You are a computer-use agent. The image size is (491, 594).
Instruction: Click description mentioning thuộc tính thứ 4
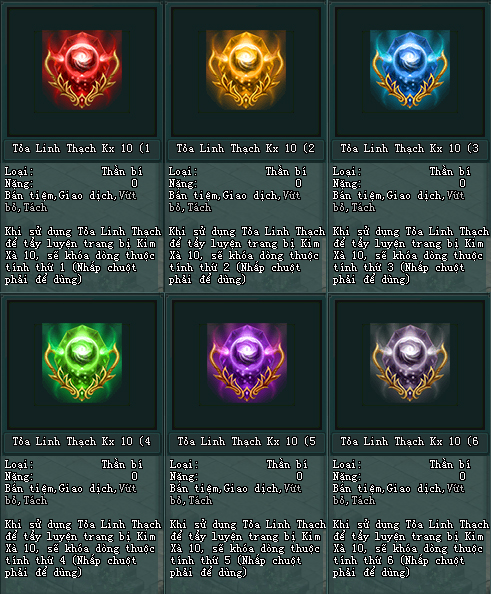(x=83, y=548)
